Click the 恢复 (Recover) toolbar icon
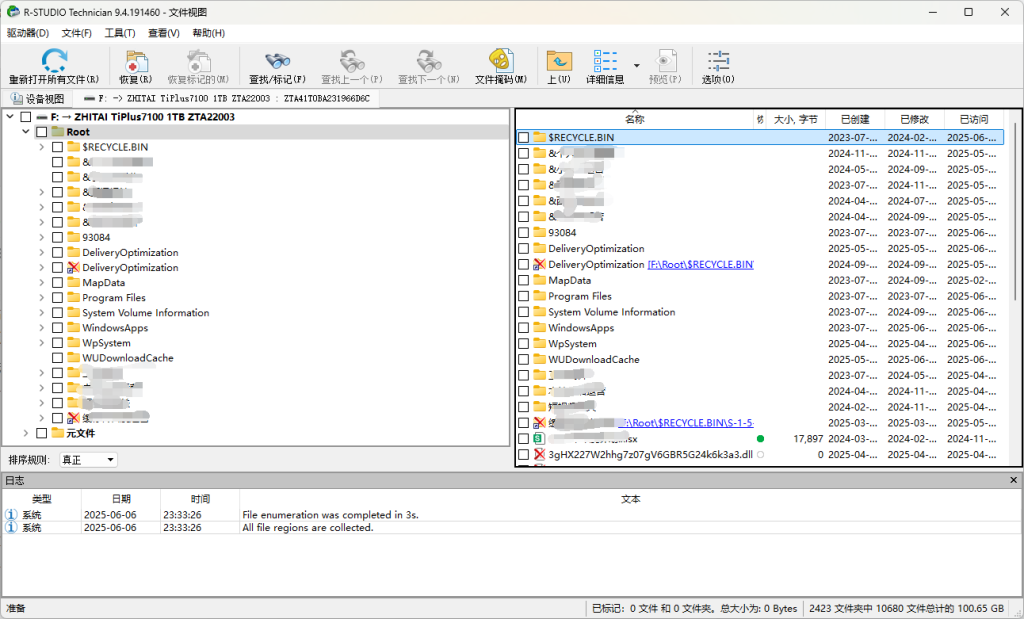The image size is (1024, 619). 136,61
